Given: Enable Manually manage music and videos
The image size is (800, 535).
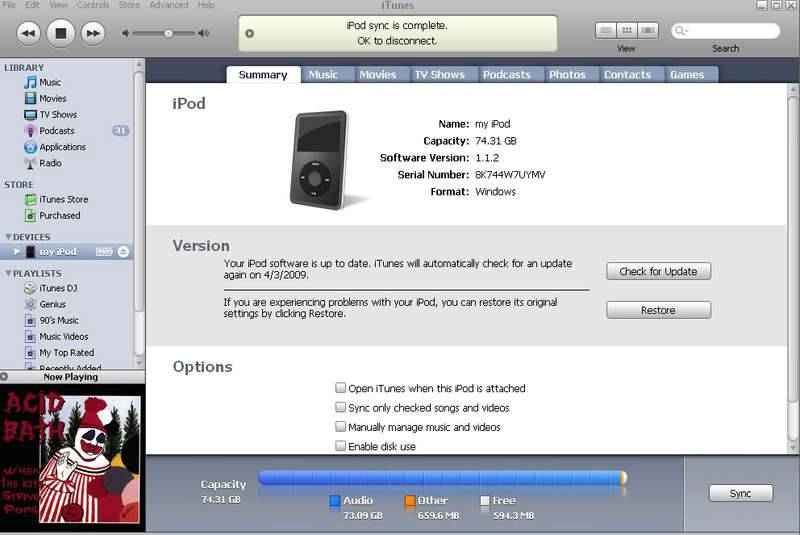Looking at the screenshot, I should [x=340, y=426].
